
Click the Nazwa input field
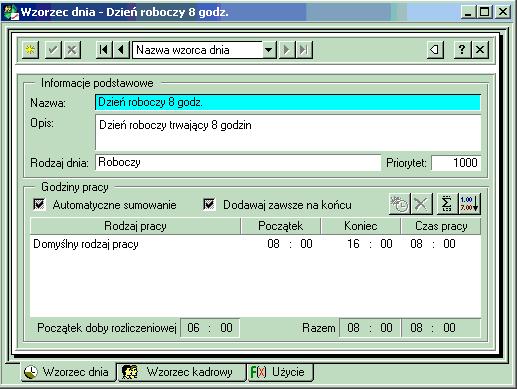pyautogui.click(x=288, y=102)
